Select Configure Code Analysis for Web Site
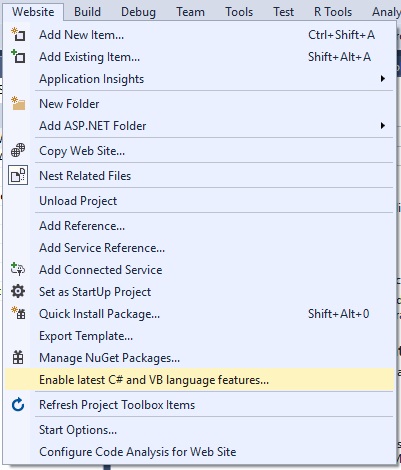The image size is (401, 470). pos(199,452)
